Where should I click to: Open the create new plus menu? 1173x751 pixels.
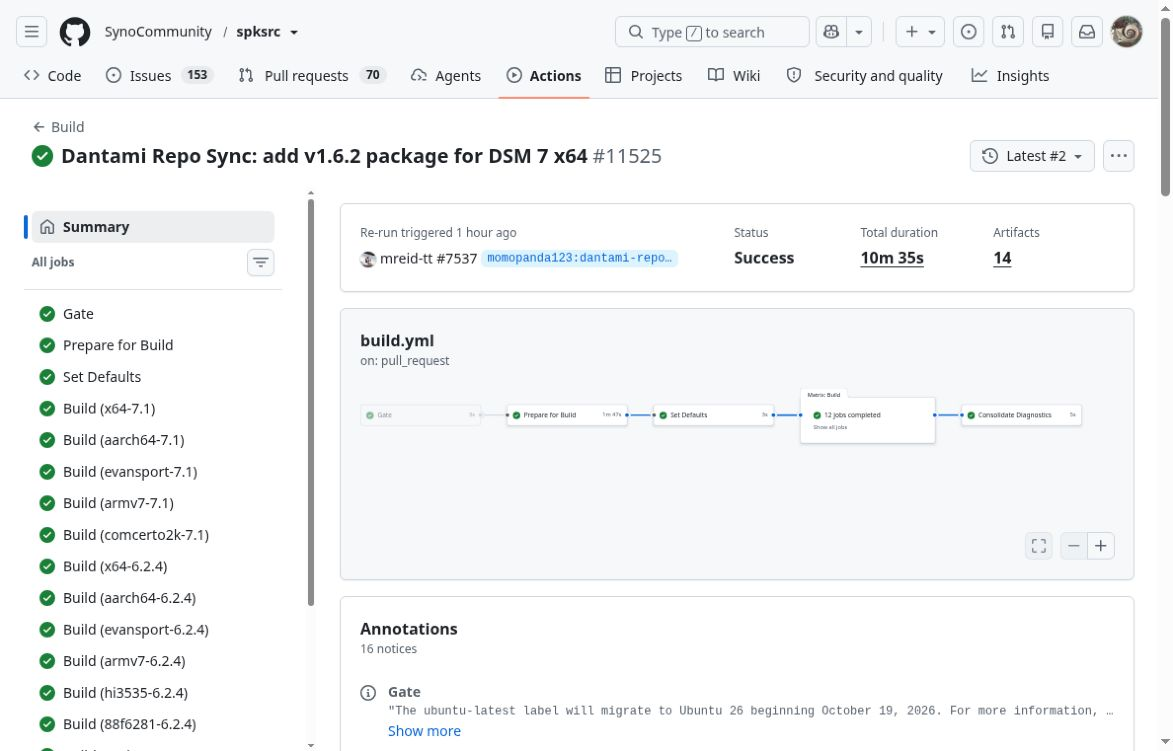tap(920, 32)
